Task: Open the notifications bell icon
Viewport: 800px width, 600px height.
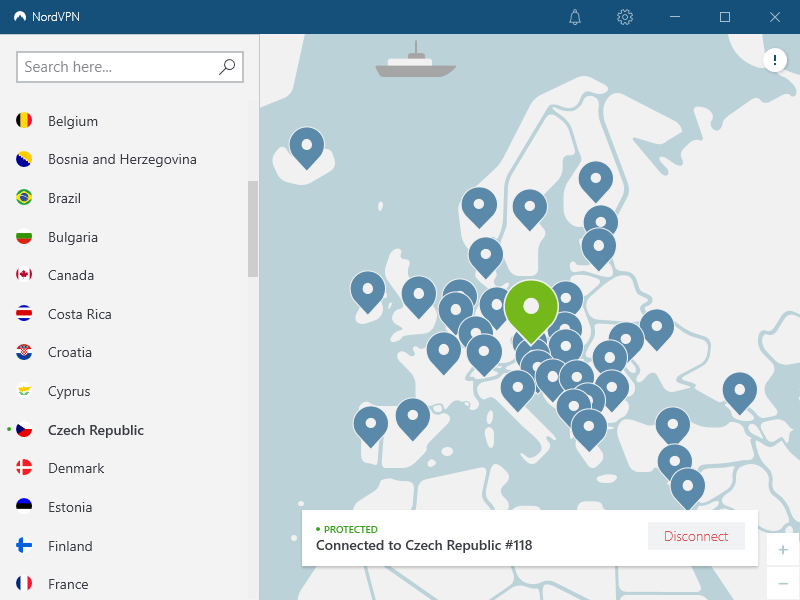Action: pyautogui.click(x=575, y=17)
